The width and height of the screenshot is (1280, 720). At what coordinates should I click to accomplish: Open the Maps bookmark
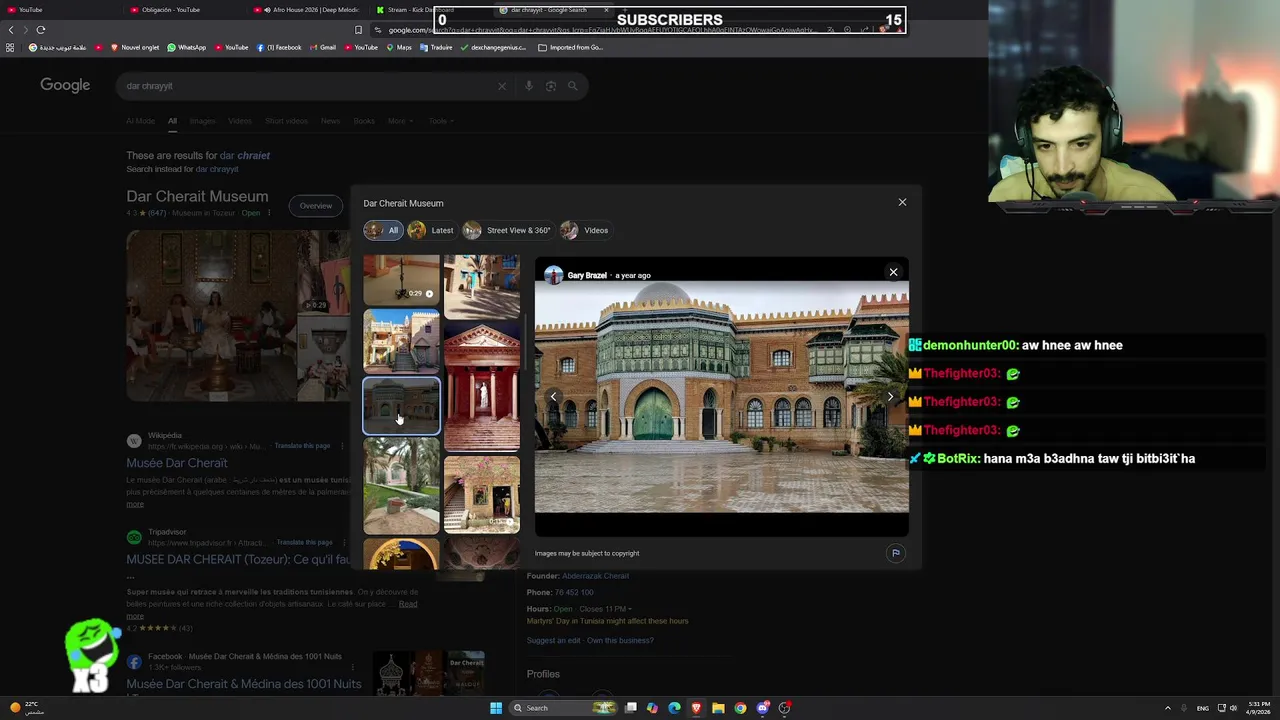pyautogui.click(x=399, y=47)
